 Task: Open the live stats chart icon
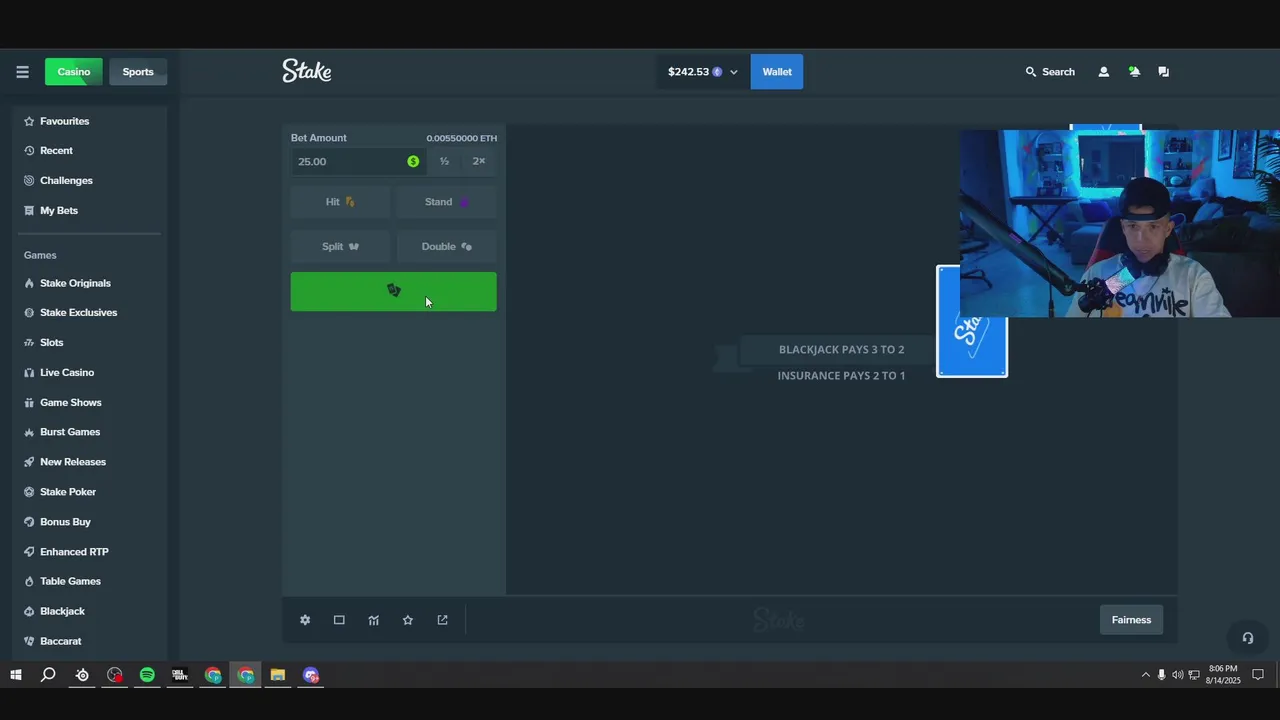(x=374, y=620)
